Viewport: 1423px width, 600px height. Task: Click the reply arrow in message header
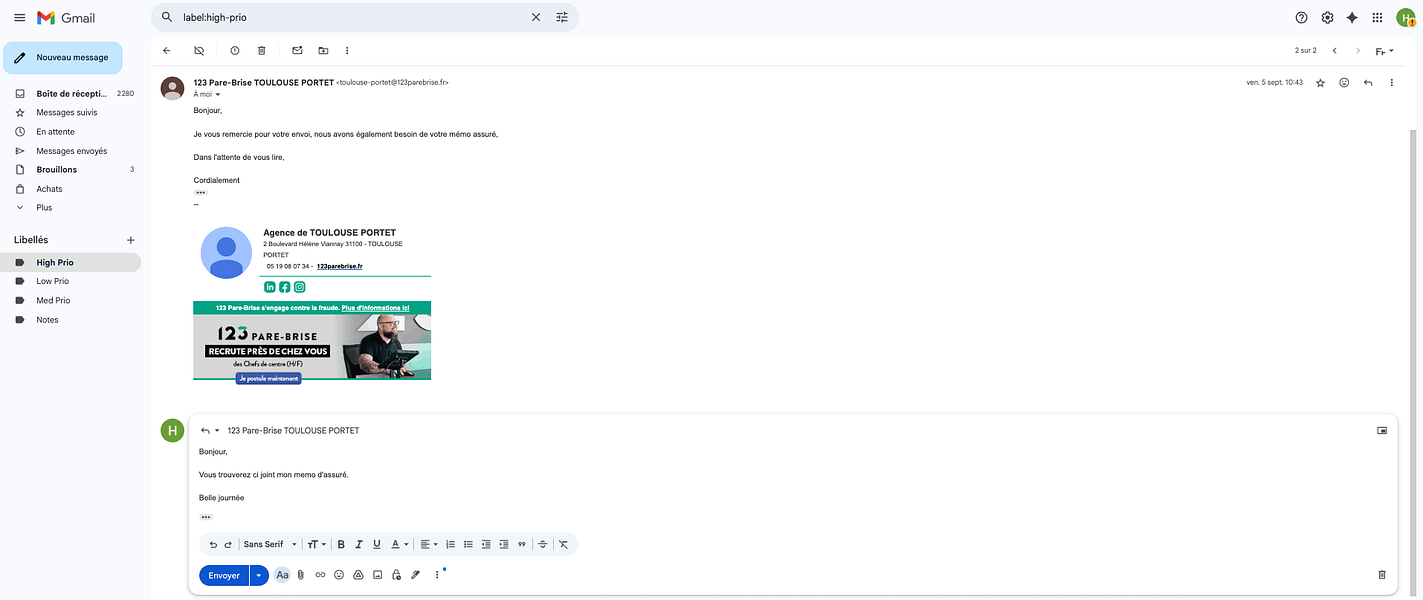coord(1368,82)
